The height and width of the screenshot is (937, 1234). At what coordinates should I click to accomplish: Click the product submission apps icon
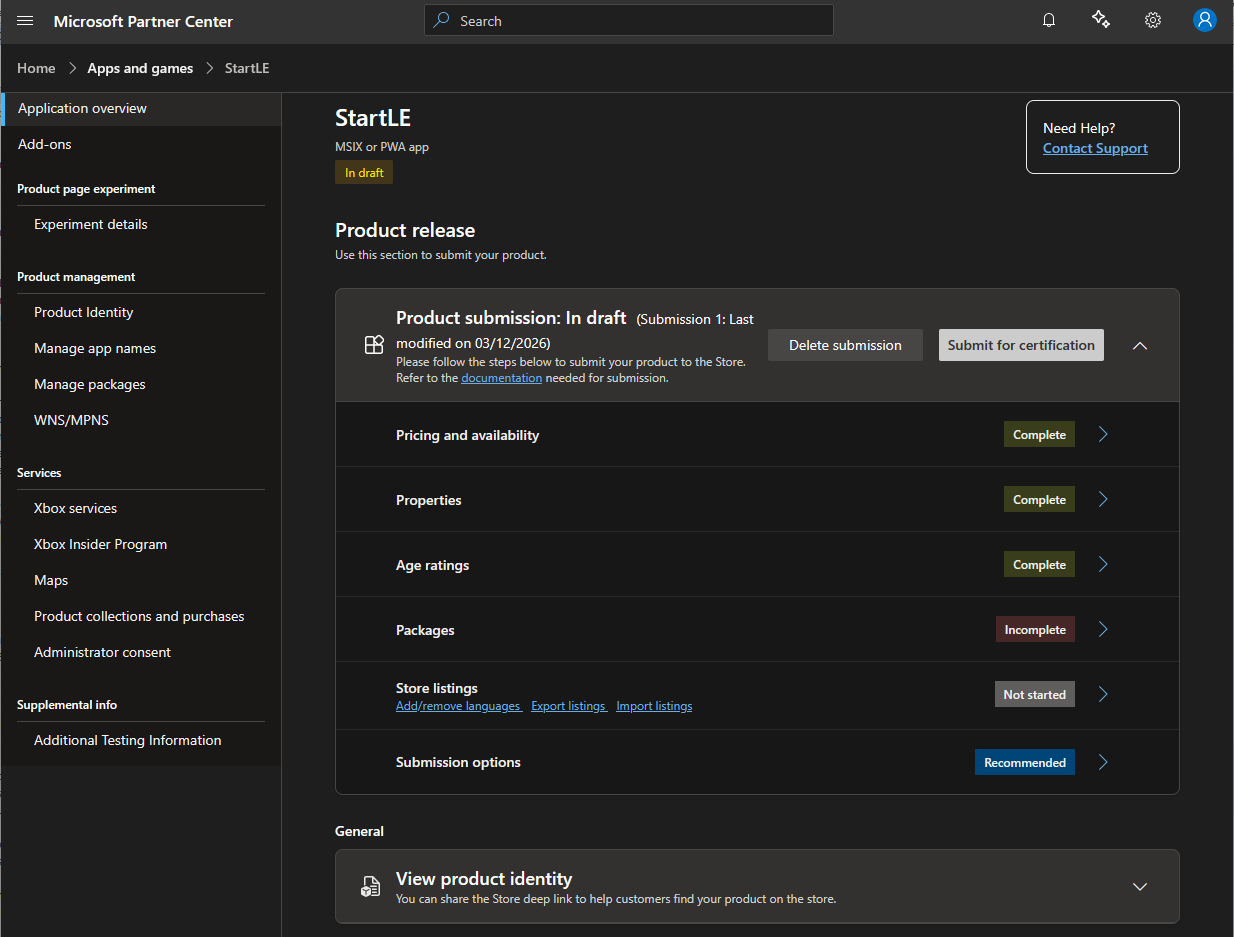coord(374,345)
